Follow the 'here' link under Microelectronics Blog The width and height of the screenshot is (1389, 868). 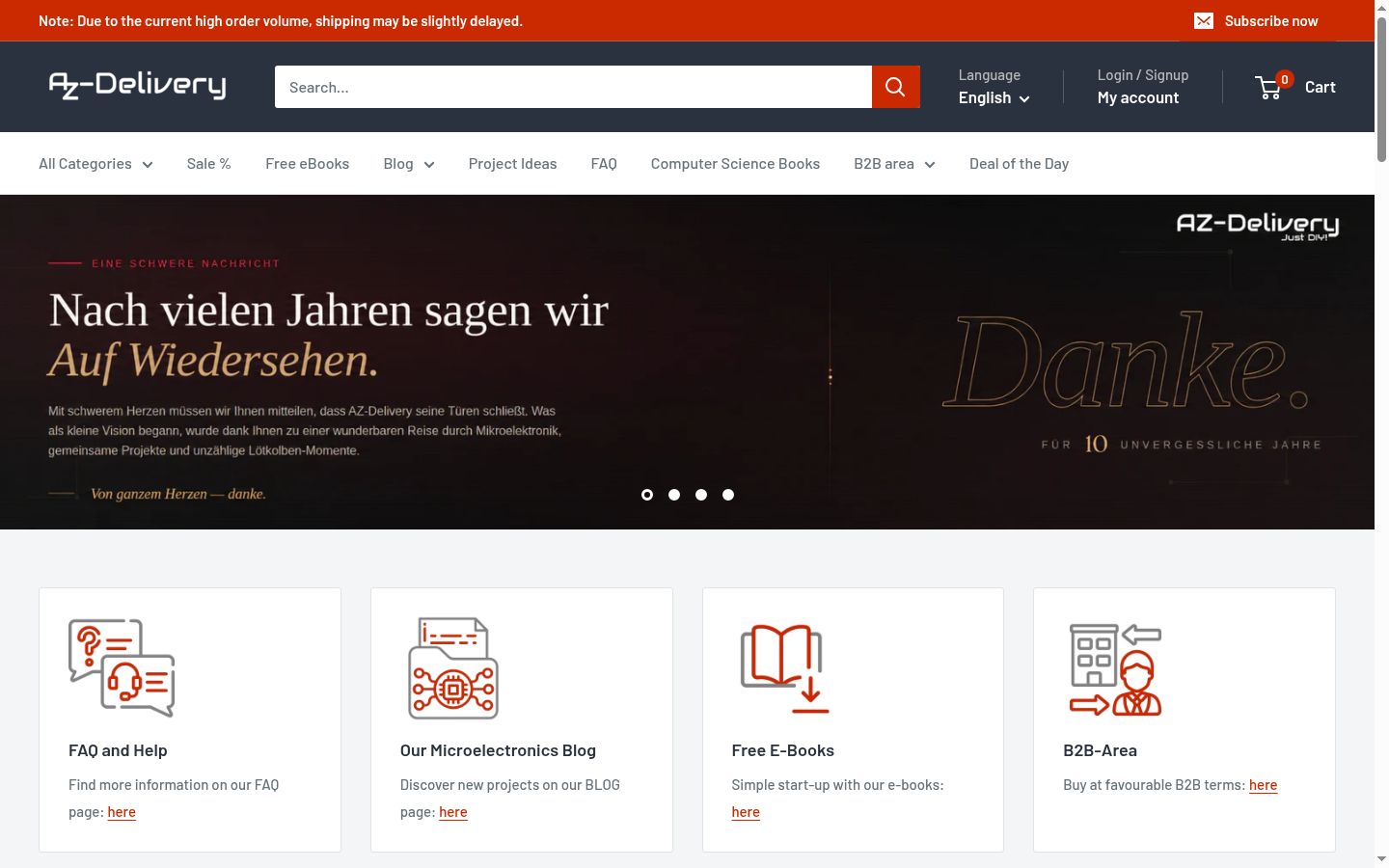tap(453, 812)
